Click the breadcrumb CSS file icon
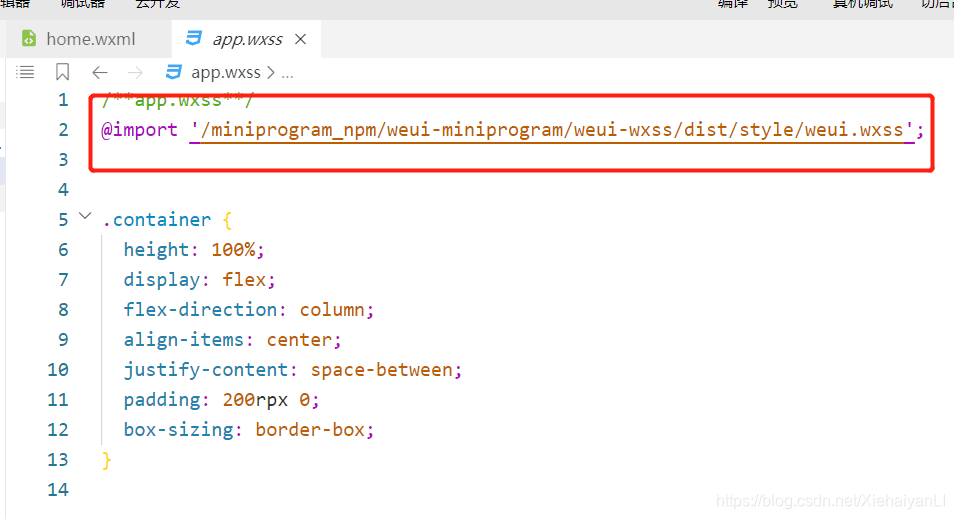This screenshot has height=519, width=954. tap(173, 72)
